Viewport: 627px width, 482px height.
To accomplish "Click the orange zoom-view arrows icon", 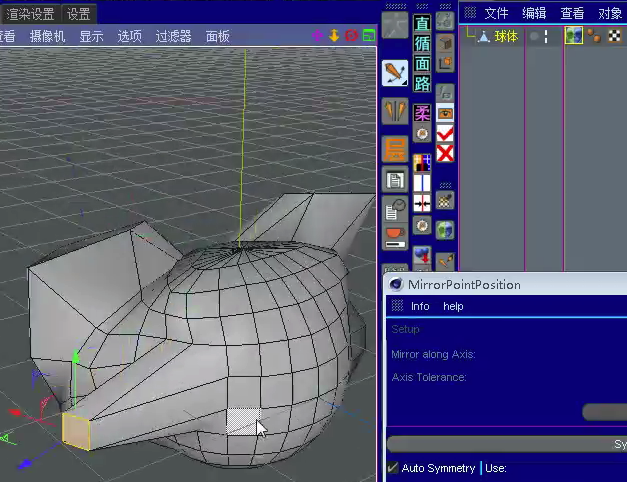I will coord(334,36).
